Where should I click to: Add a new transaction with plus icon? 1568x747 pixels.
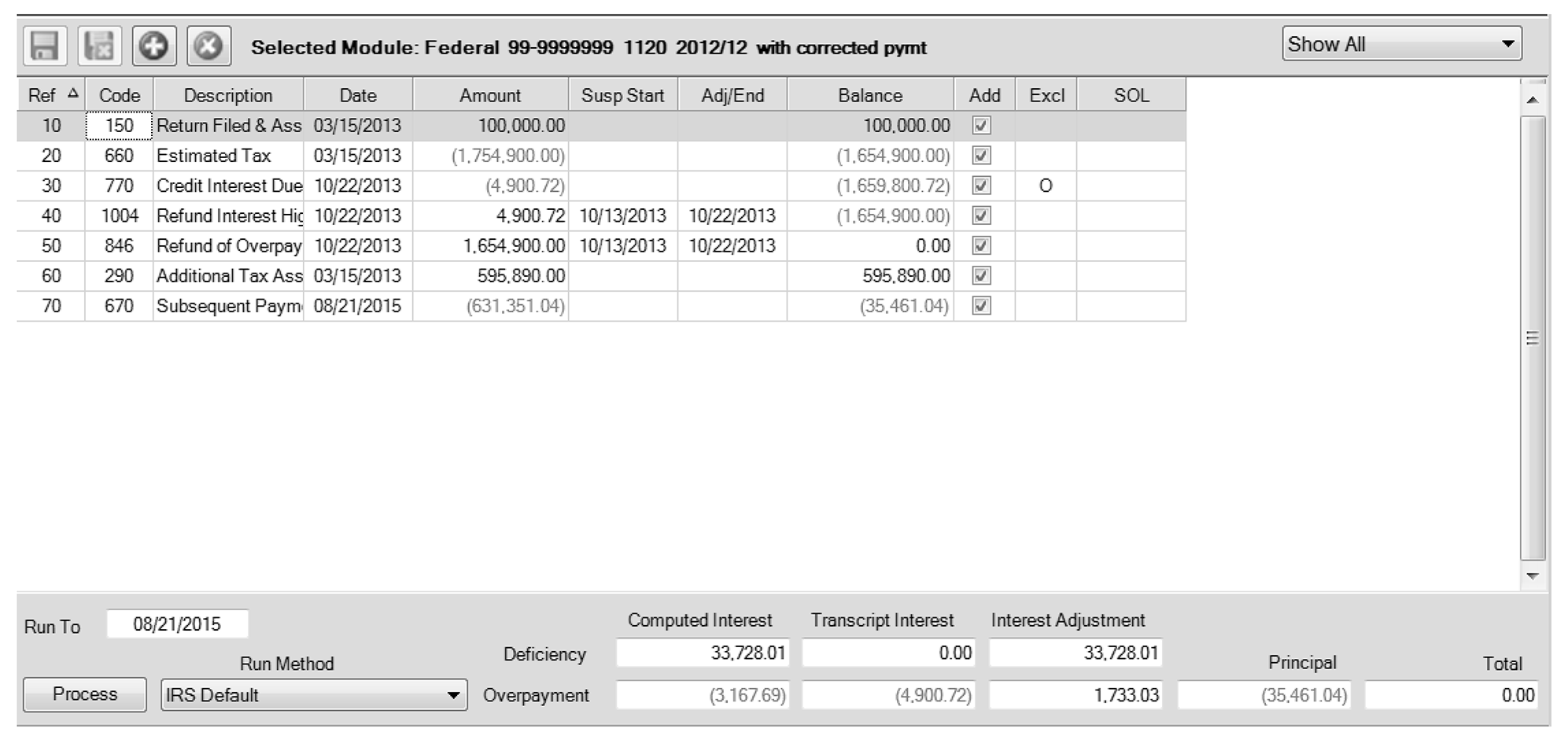pyautogui.click(x=153, y=46)
